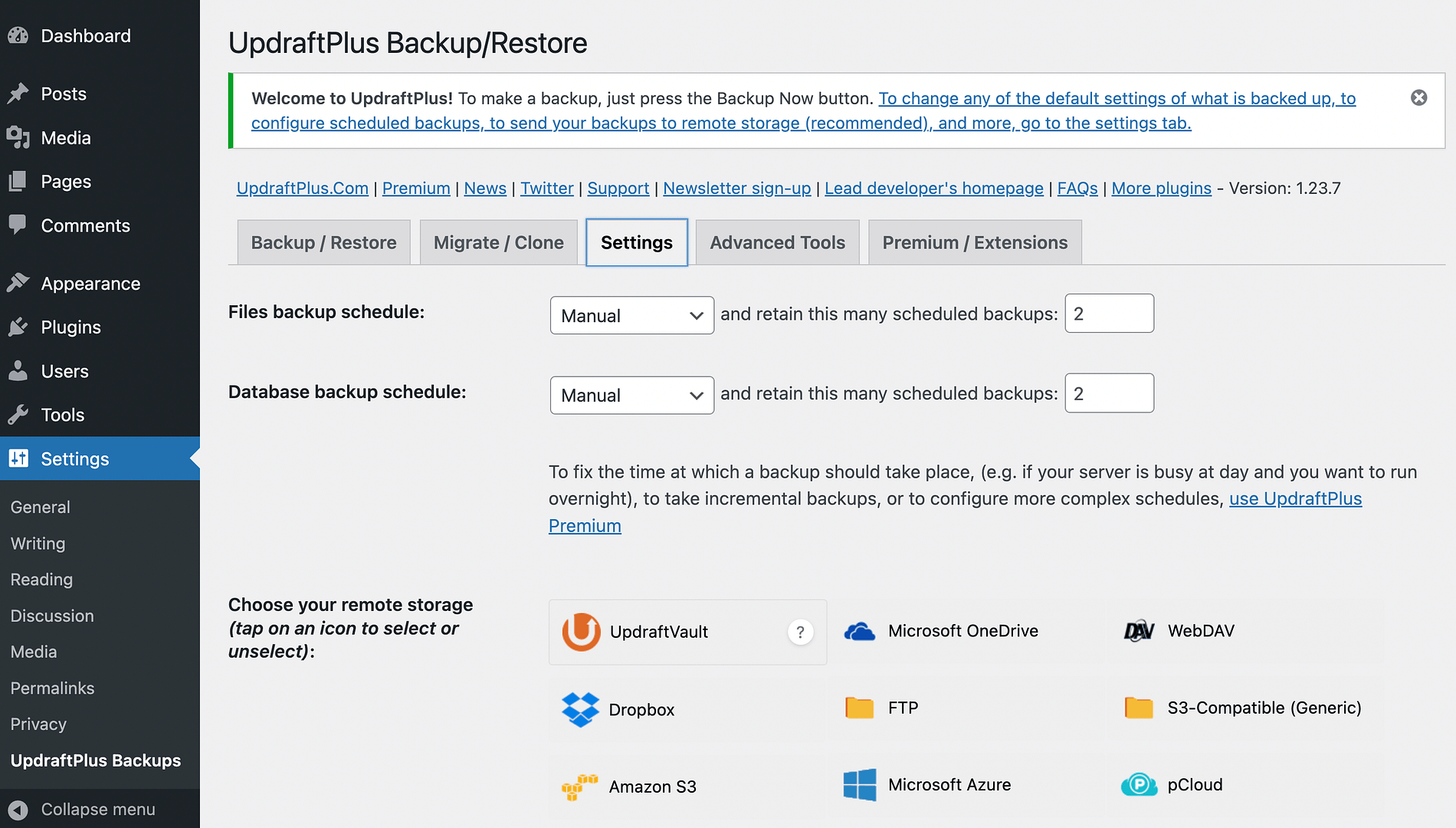The image size is (1456, 828).
Task: Choose the Dropbox label text
Action: (x=641, y=710)
